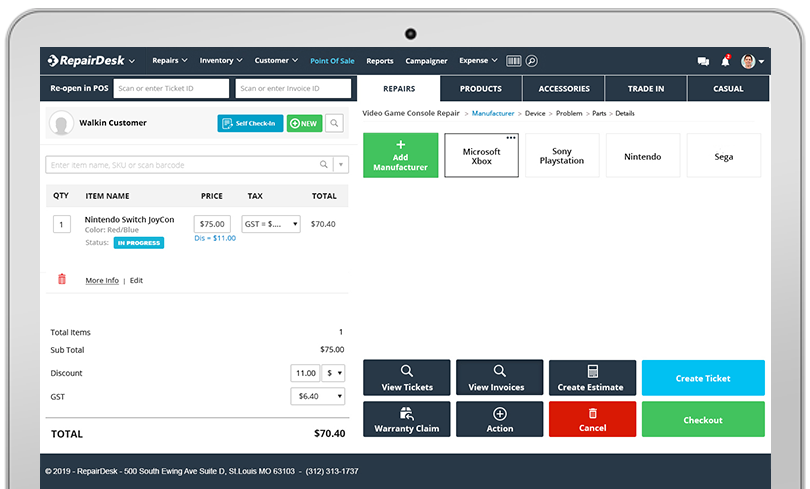The width and height of the screenshot is (810, 489).
Task: Expand the Customer menu
Action: pos(276,60)
